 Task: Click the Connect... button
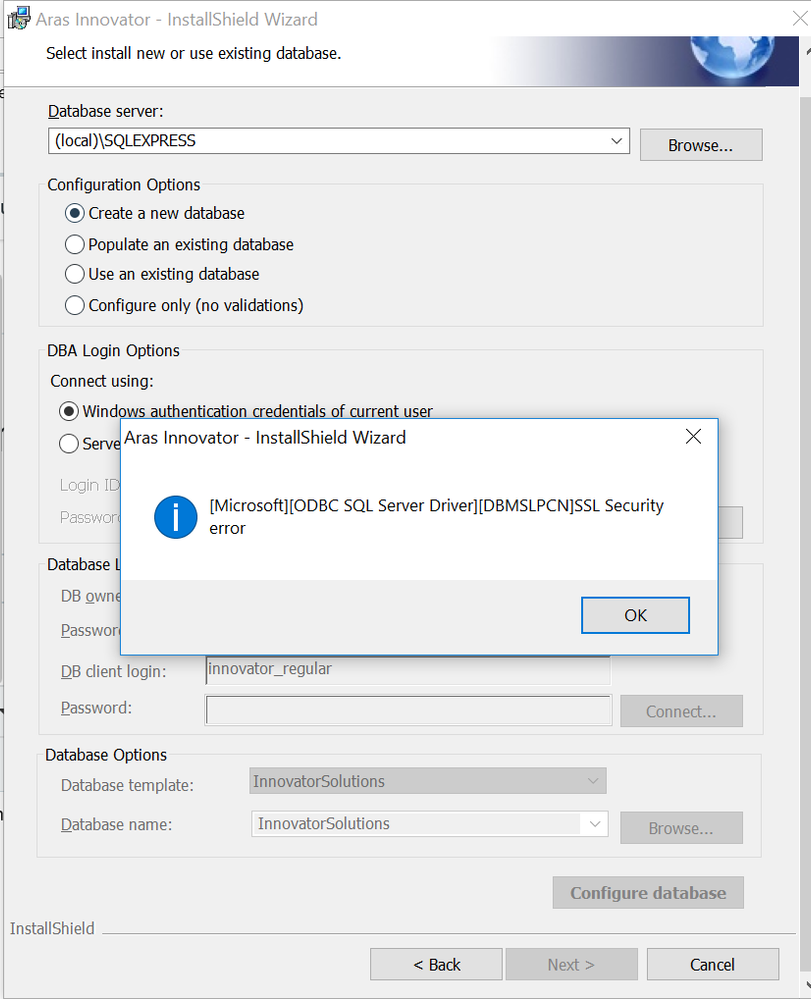[x=680, y=711]
